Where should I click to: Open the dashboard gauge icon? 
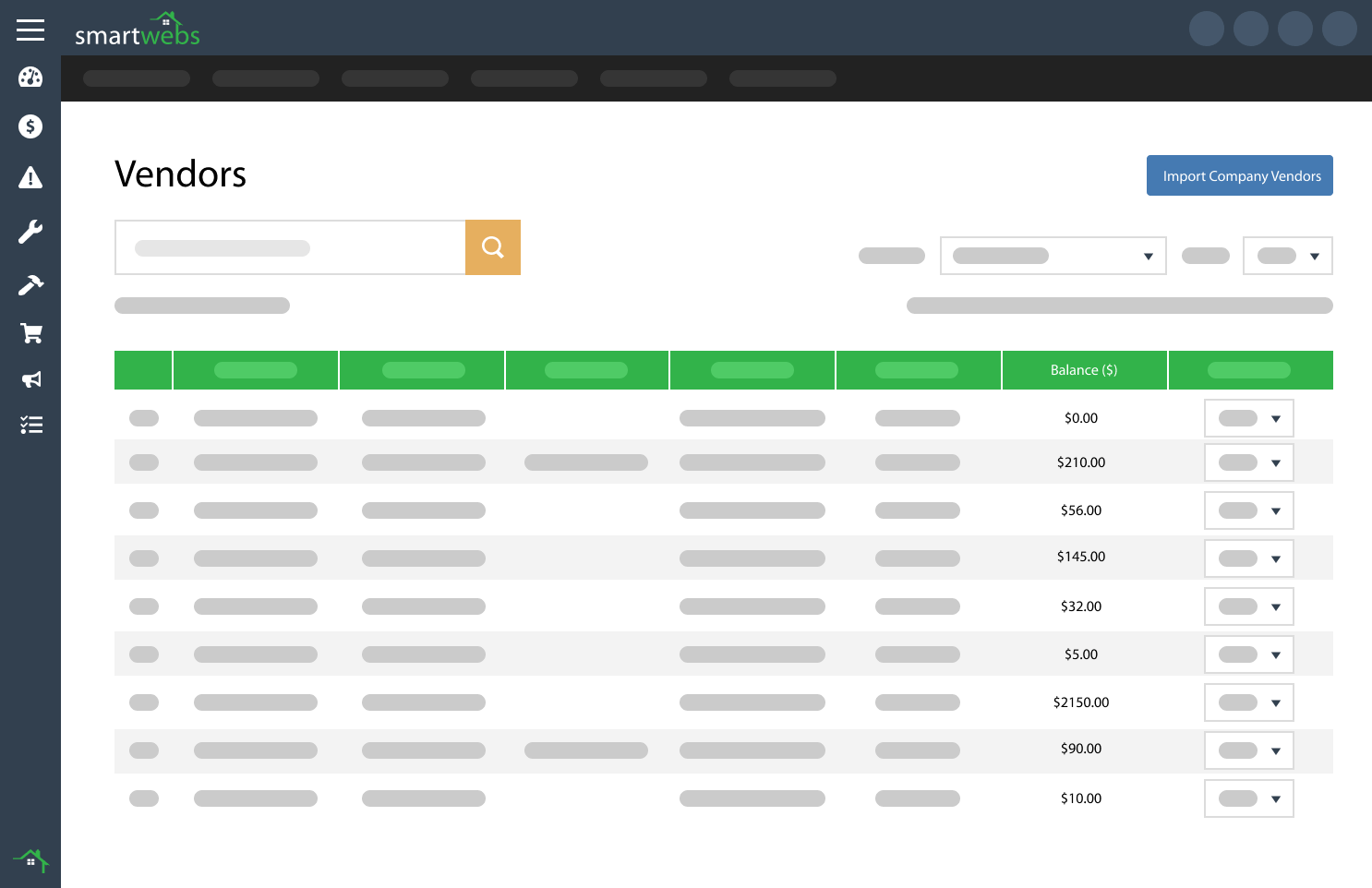click(x=30, y=78)
